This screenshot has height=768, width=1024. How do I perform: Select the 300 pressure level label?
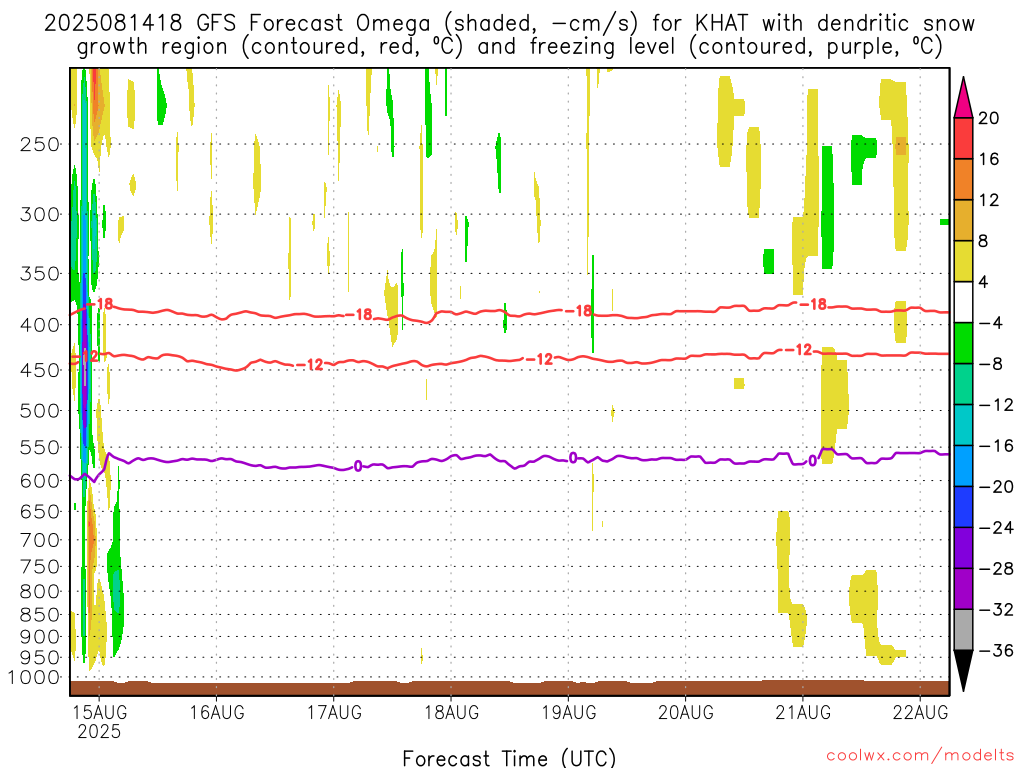[x=40, y=214]
